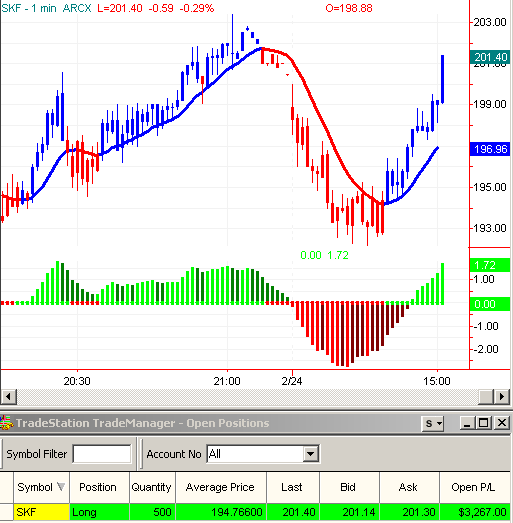Image resolution: width=513 pixels, height=523 pixels.
Task: Click the chart scroll right arrow
Action: point(502,397)
